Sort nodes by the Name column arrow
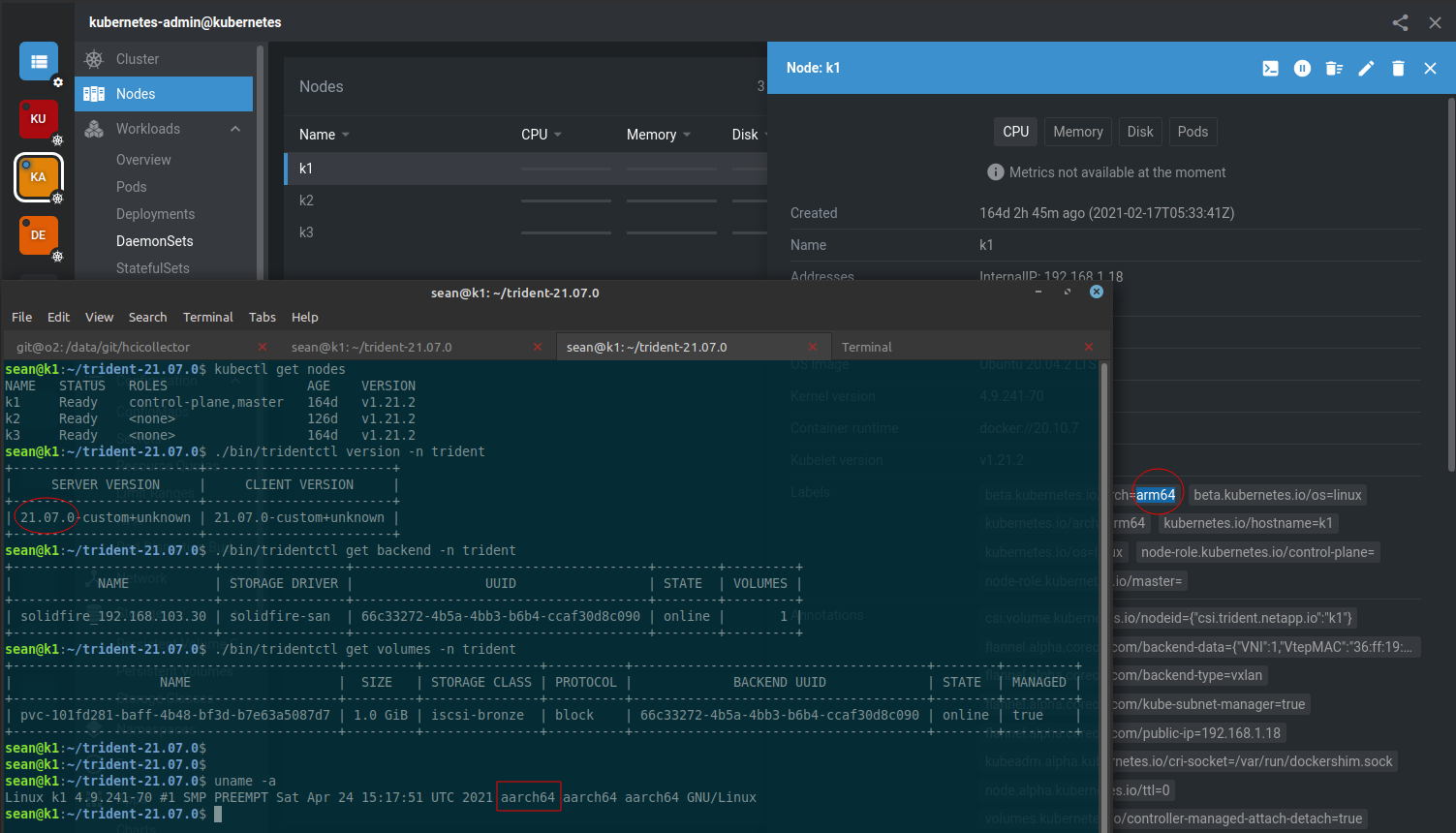Viewport: 1456px width, 833px height. 346,135
